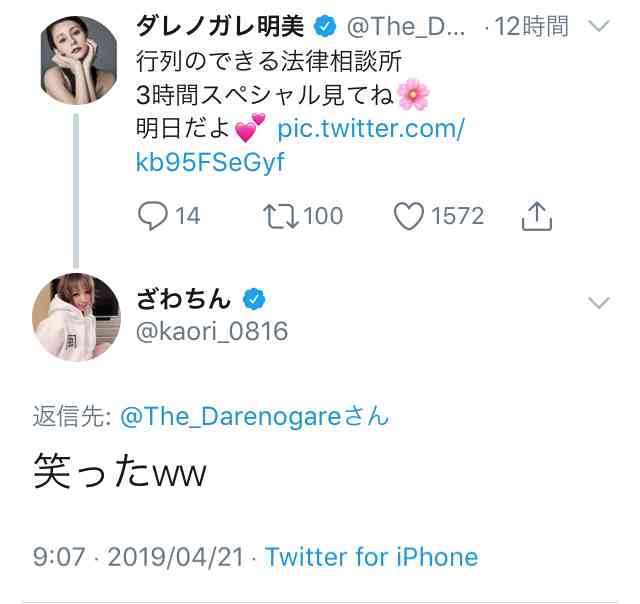
Task: Click the verified badge beside ざわちん
Action: click(255, 299)
